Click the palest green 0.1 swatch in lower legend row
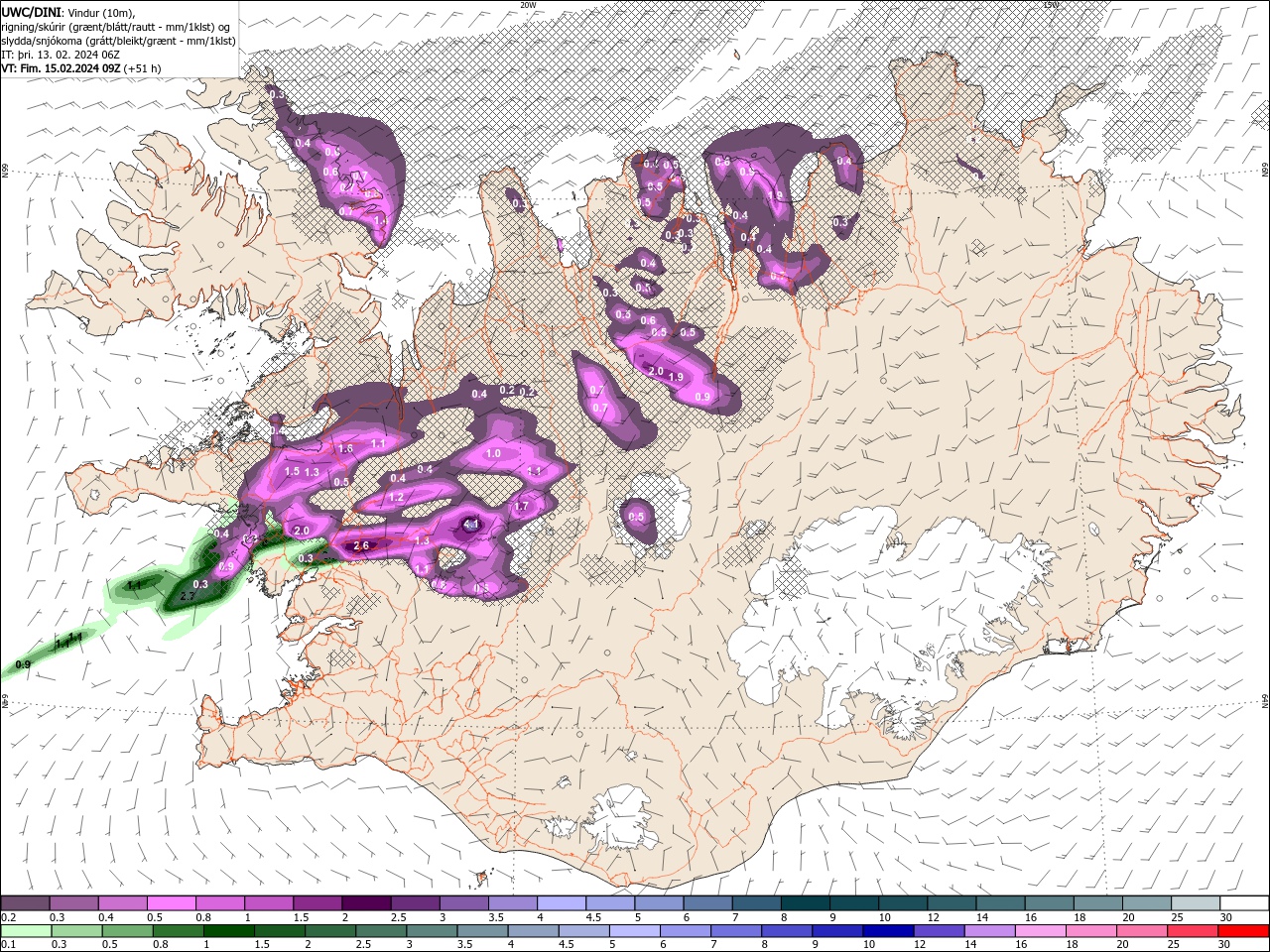 [26, 930]
